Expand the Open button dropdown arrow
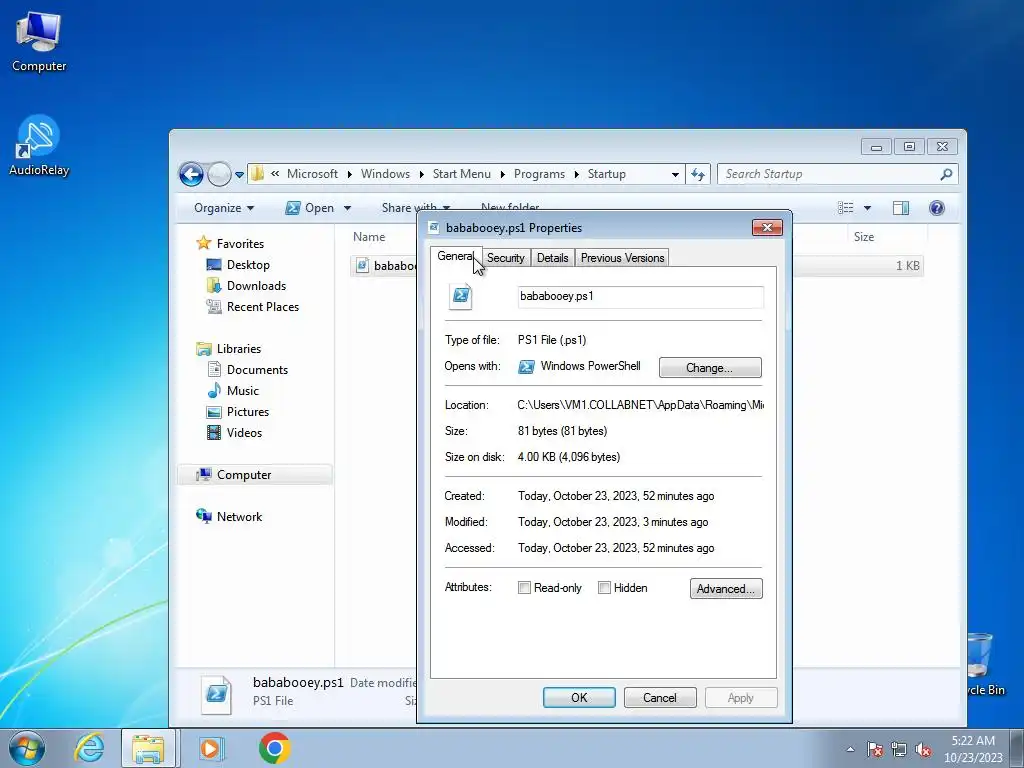 [347, 208]
